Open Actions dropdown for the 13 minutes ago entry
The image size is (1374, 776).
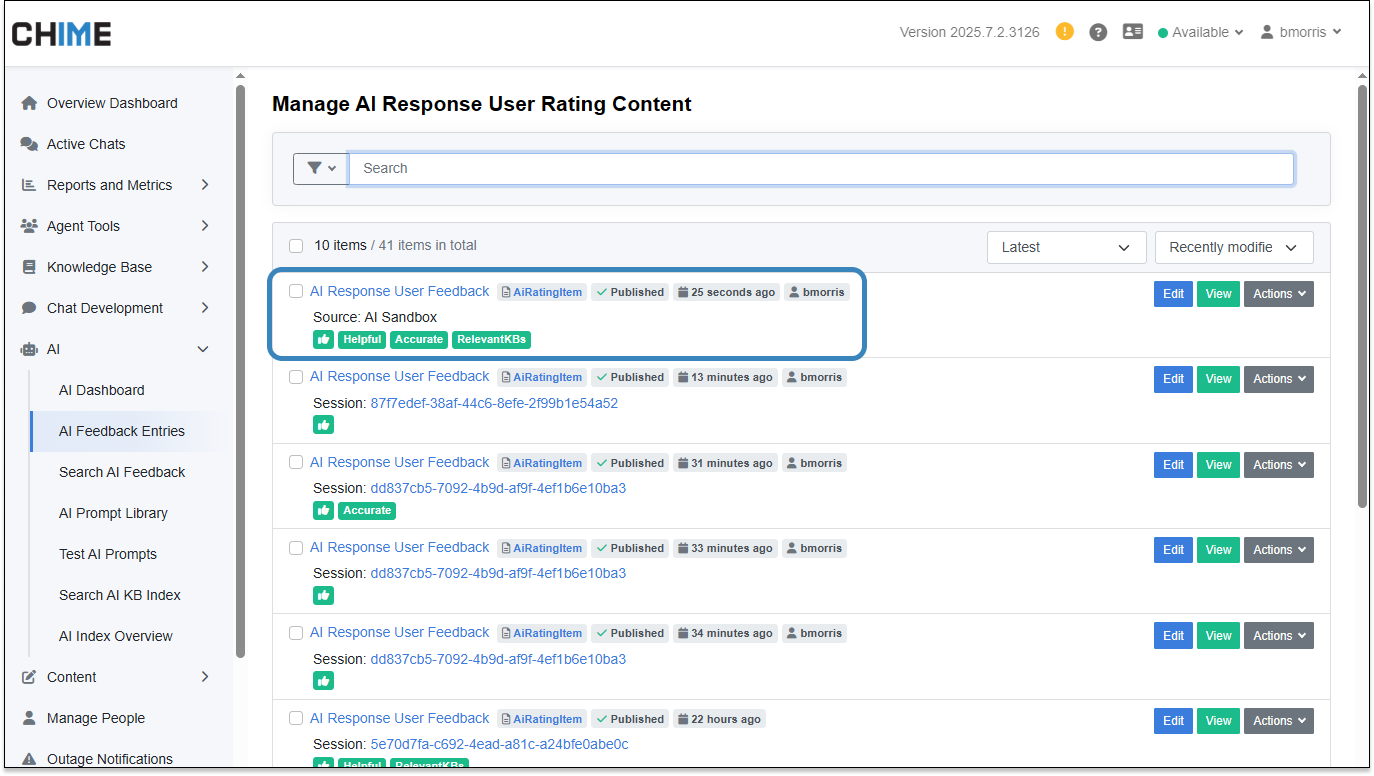click(x=1279, y=379)
